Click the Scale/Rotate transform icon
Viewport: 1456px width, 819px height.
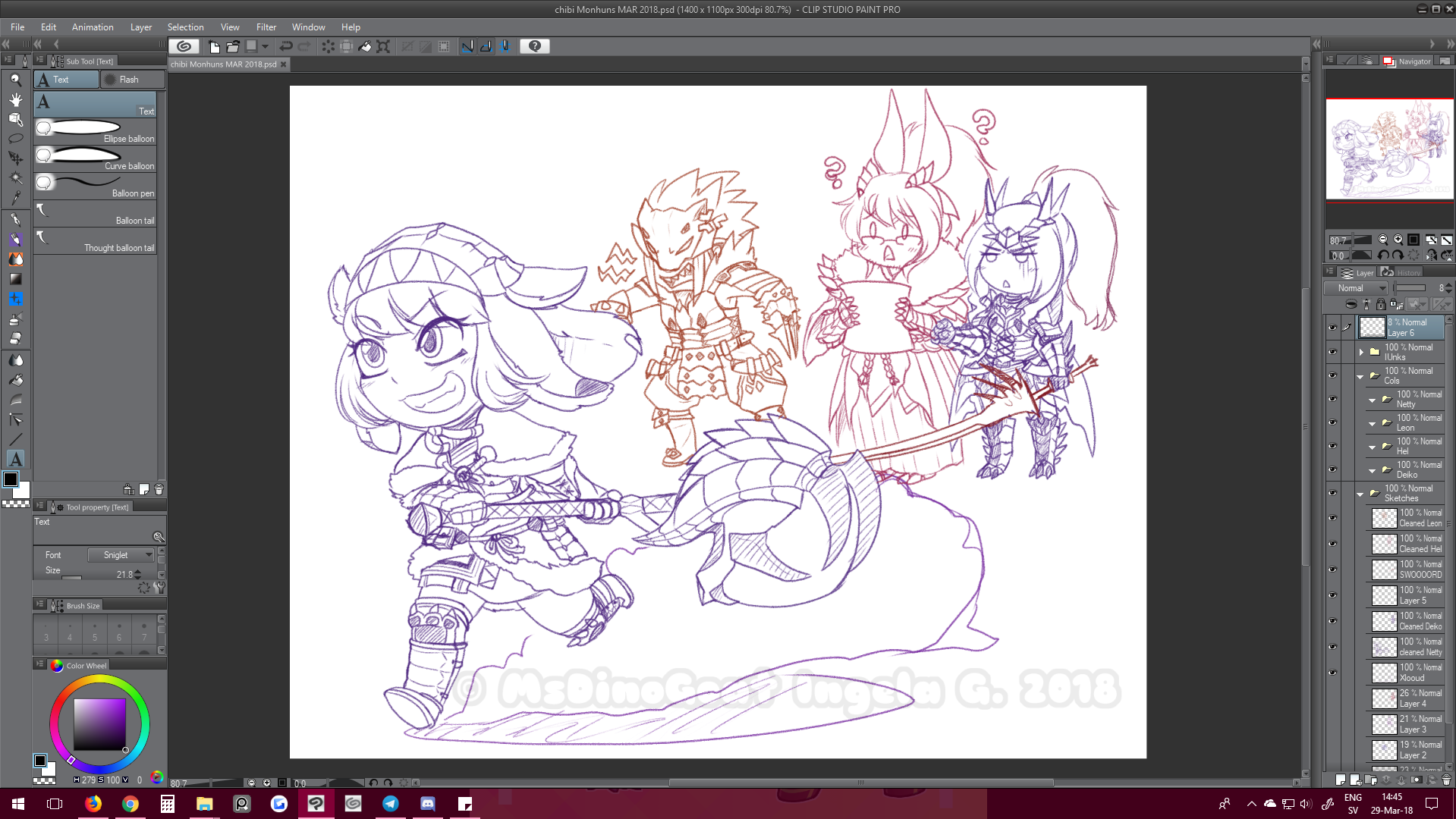point(383,46)
